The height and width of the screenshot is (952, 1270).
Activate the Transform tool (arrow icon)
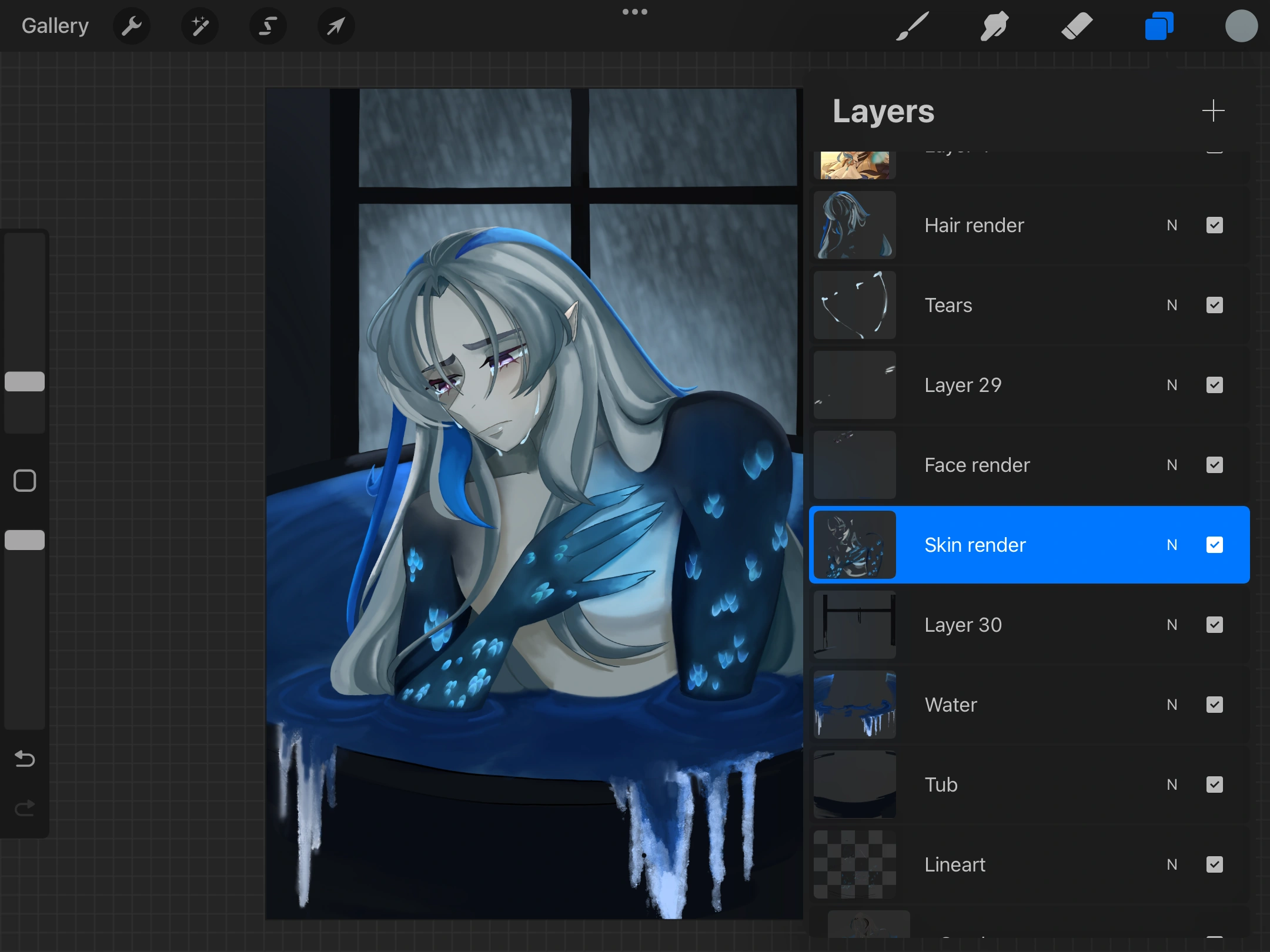[x=335, y=26]
